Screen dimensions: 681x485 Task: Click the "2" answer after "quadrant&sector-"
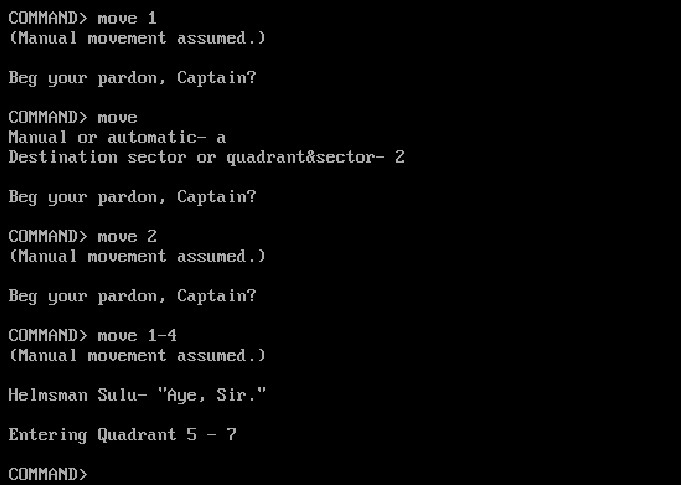(x=400, y=157)
